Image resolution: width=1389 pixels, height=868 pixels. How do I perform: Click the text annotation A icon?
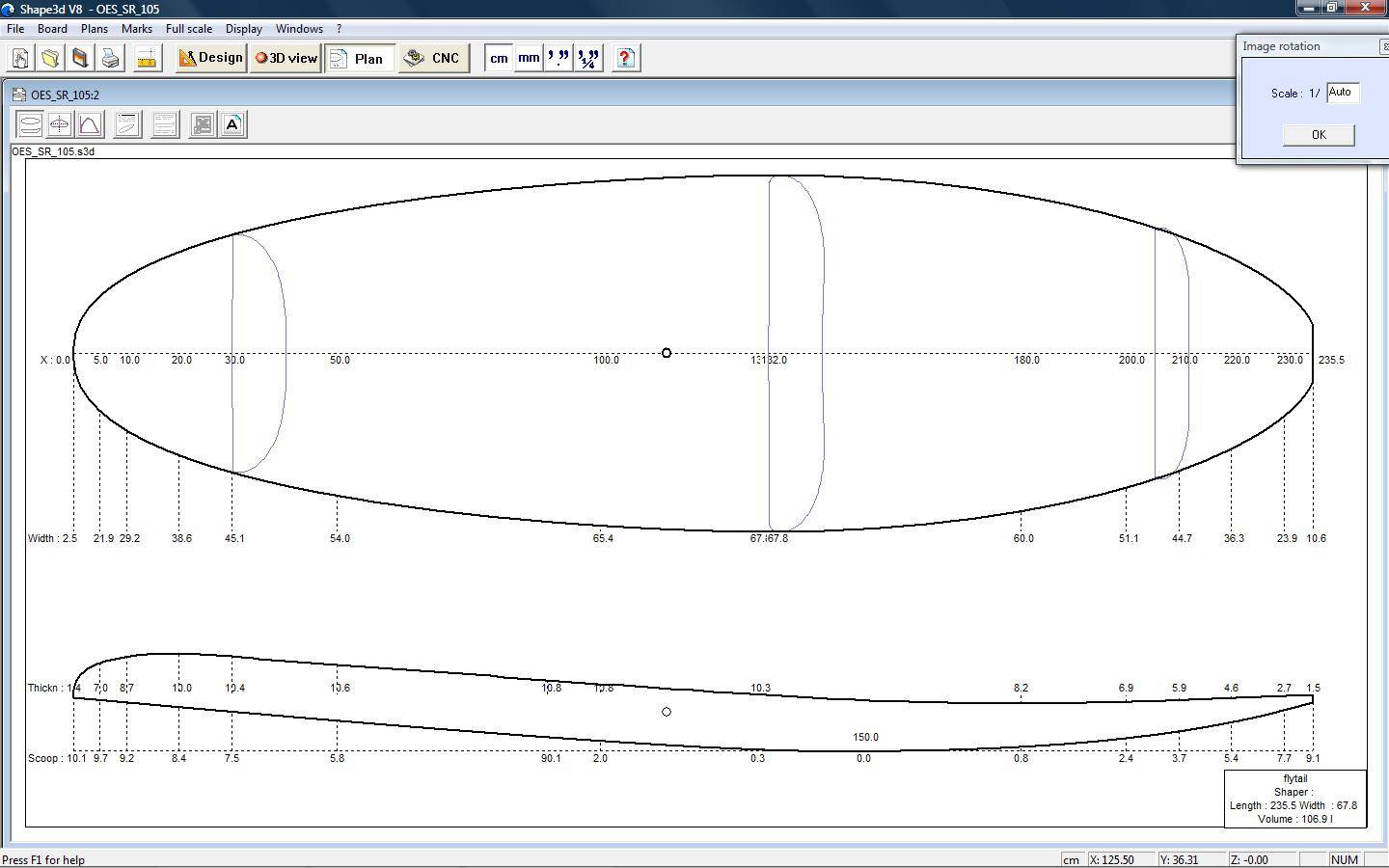pos(232,124)
